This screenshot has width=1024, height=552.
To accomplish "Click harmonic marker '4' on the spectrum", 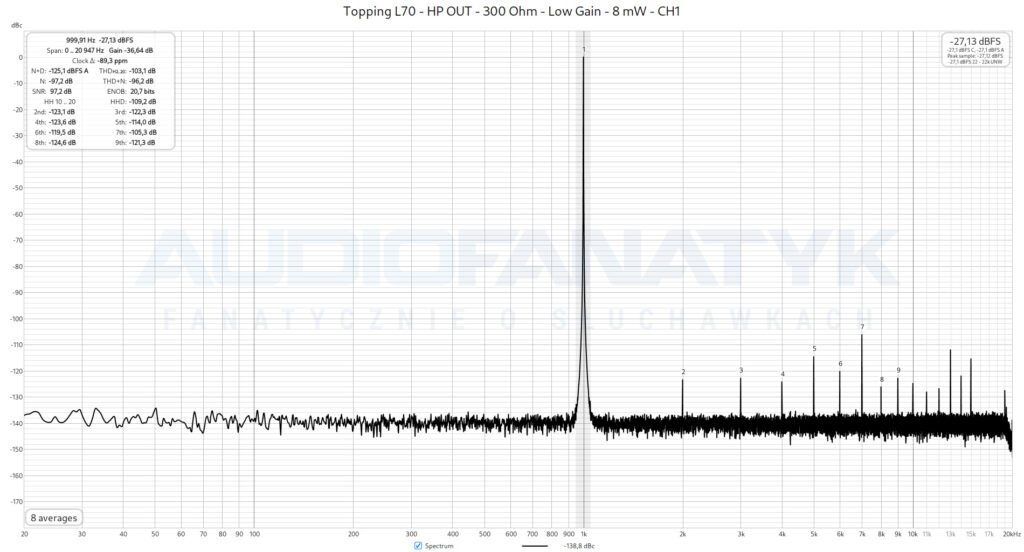I will click(x=782, y=374).
